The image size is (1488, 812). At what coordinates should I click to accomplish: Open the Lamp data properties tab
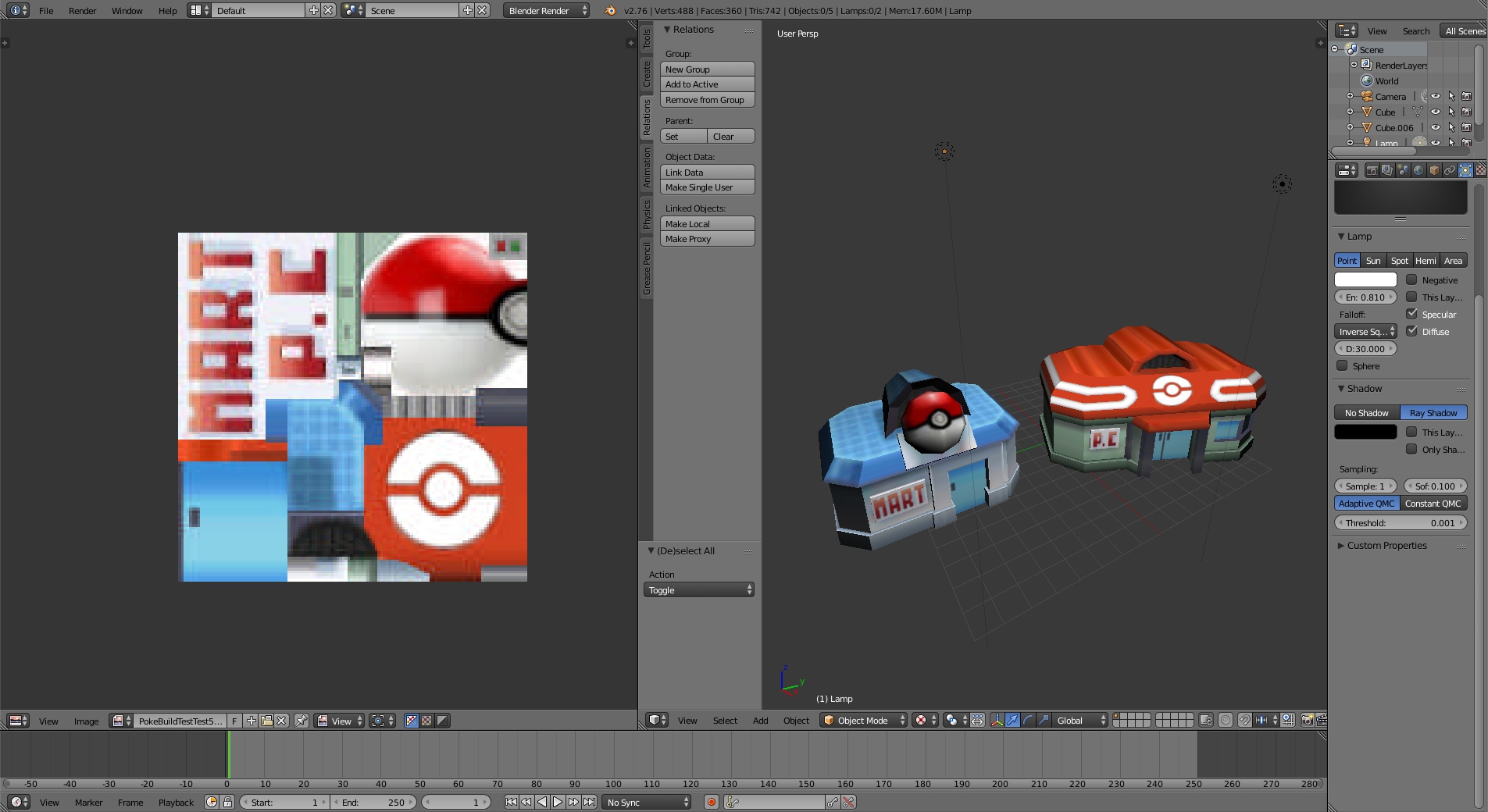pos(1465,170)
